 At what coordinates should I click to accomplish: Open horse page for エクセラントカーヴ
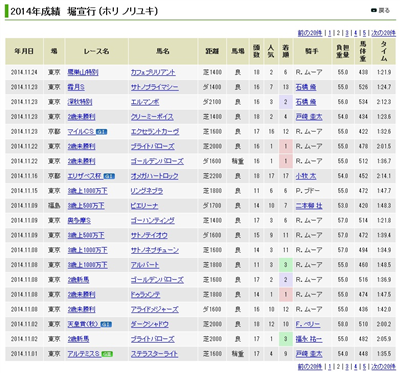click(155, 132)
